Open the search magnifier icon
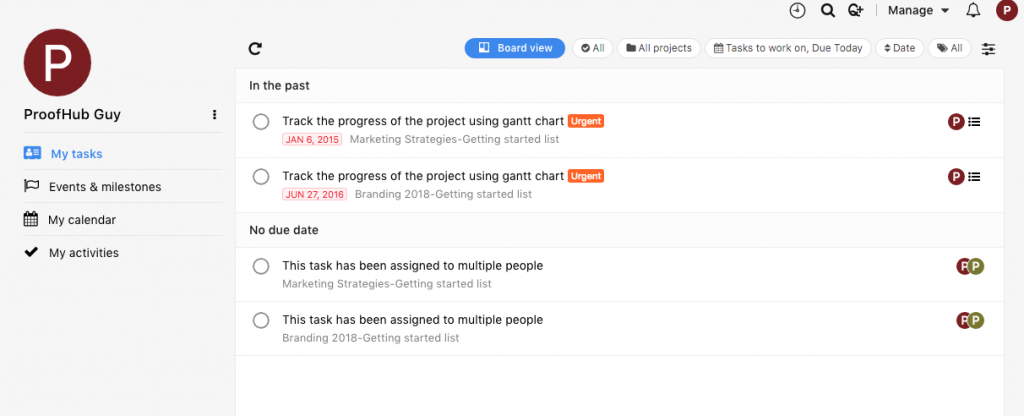The width and height of the screenshot is (1024, 416). click(x=828, y=10)
